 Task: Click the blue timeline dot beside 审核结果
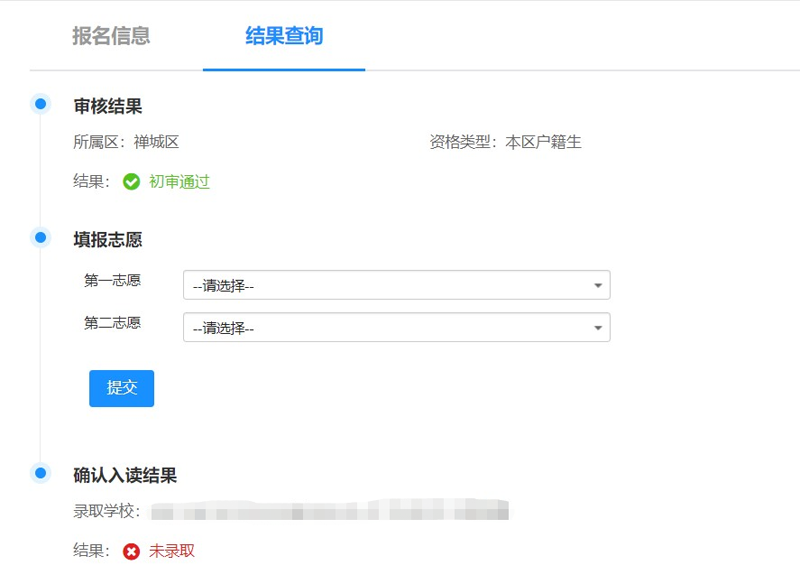coord(41,103)
